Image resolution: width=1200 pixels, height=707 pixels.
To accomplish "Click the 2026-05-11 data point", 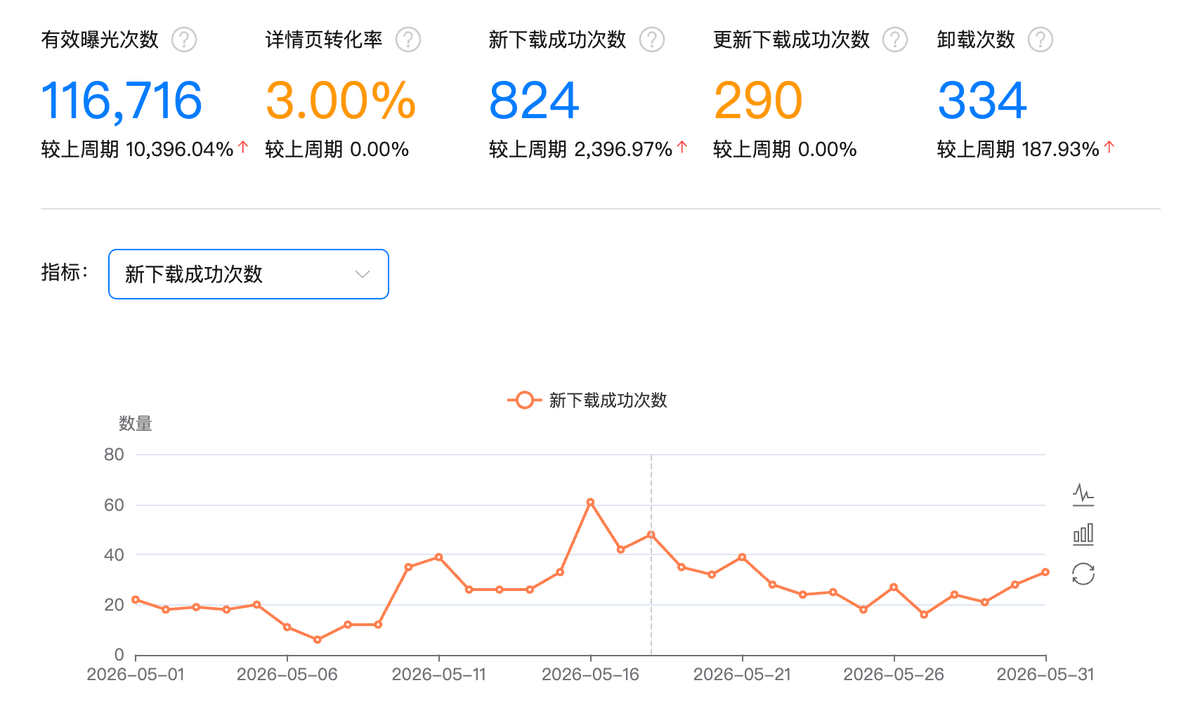I will [439, 557].
